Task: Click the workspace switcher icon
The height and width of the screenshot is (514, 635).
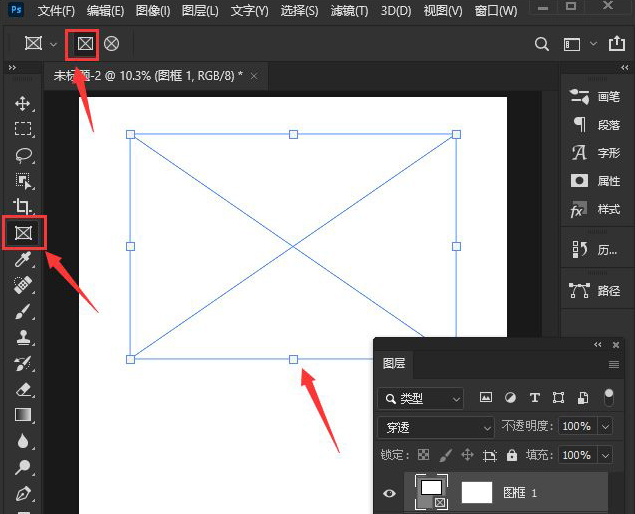Action: click(572, 44)
